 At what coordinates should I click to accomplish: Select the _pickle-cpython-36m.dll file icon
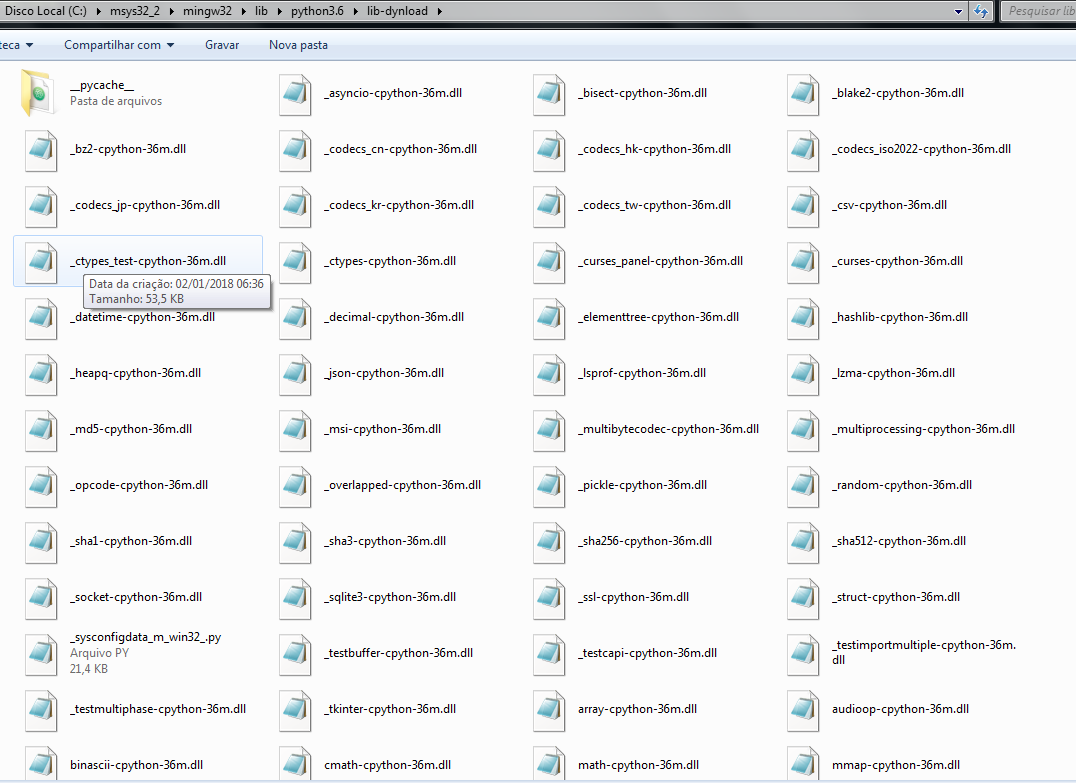tap(549, 487)
